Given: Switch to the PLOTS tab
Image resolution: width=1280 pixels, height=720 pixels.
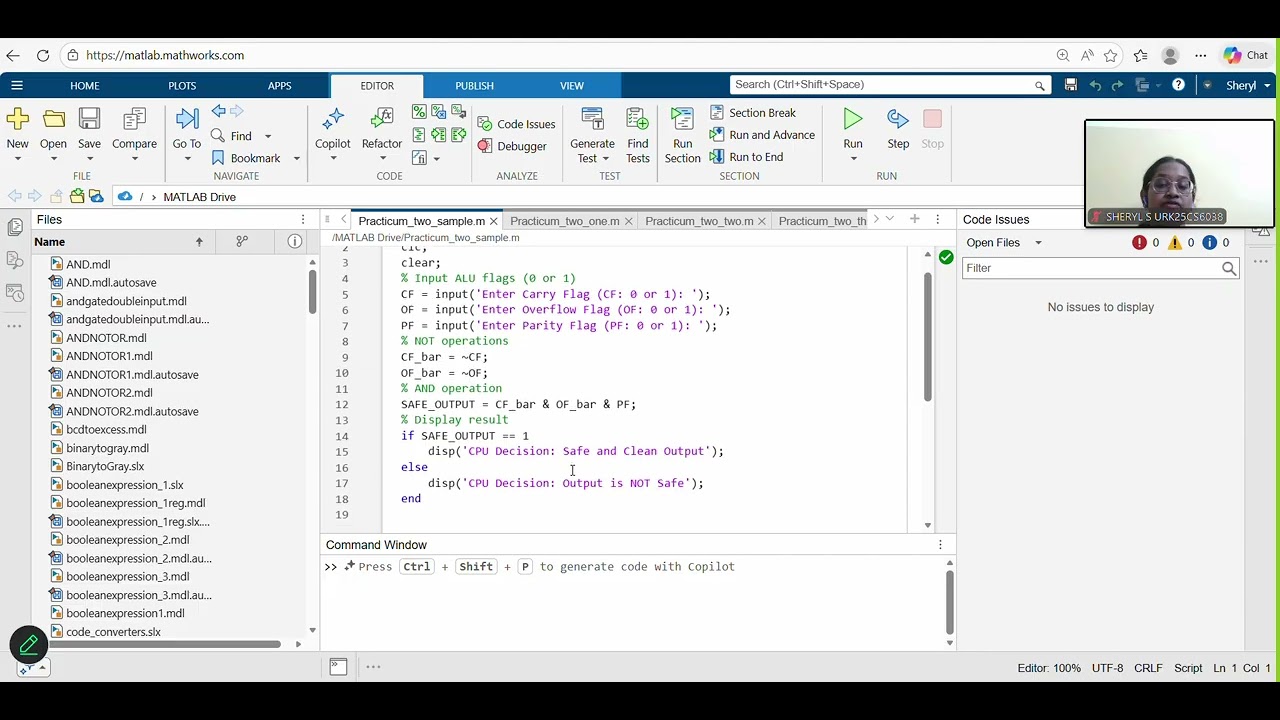Looking at the screenshot, I should [x=182, y=86].
